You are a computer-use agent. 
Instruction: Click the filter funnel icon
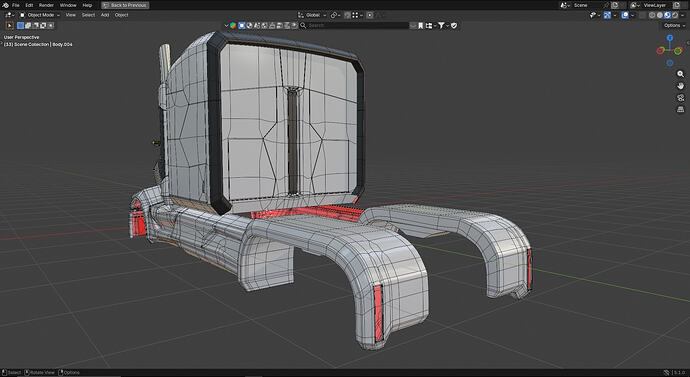(x=441, y=26)
